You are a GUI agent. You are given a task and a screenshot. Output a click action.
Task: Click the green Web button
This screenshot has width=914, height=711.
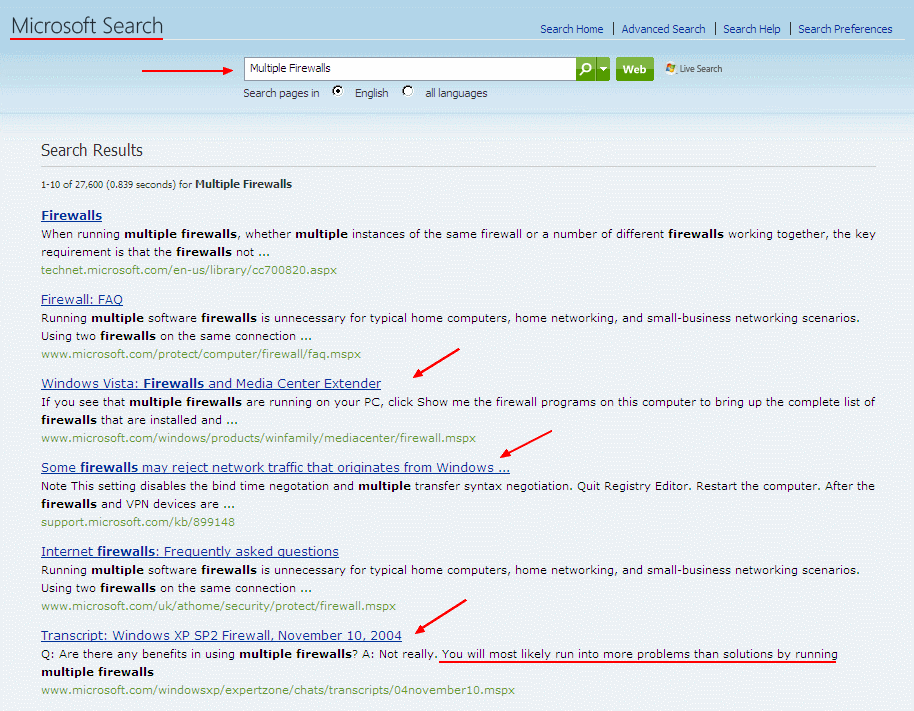tap(634, 69)
